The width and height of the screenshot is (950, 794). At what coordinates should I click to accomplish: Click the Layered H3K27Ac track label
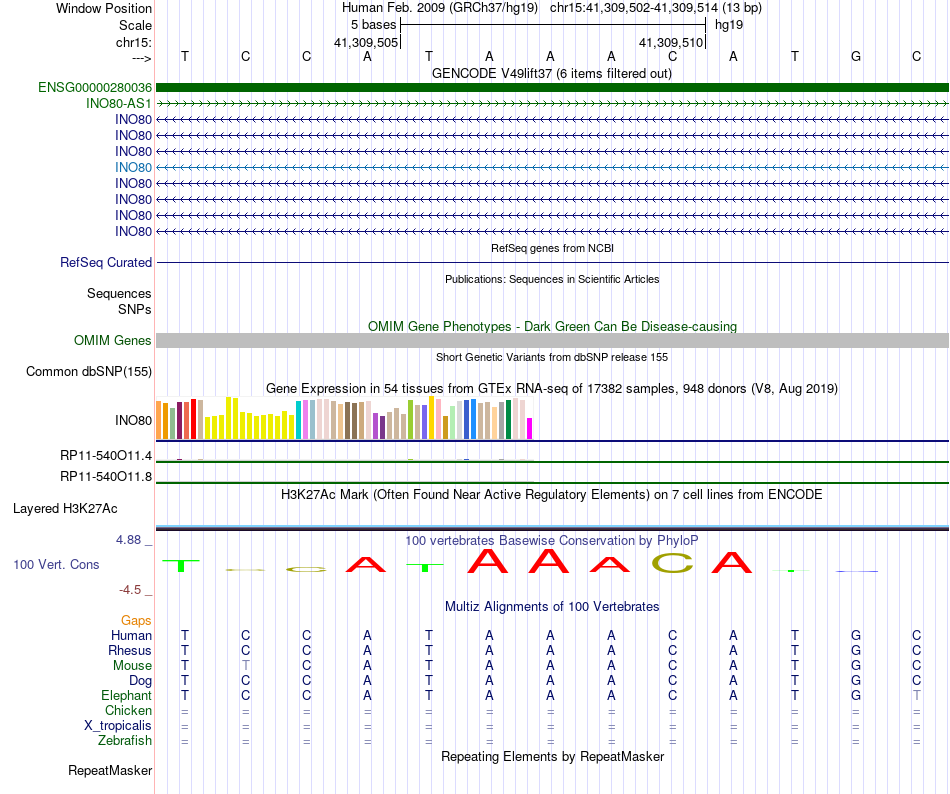(65, 509)
